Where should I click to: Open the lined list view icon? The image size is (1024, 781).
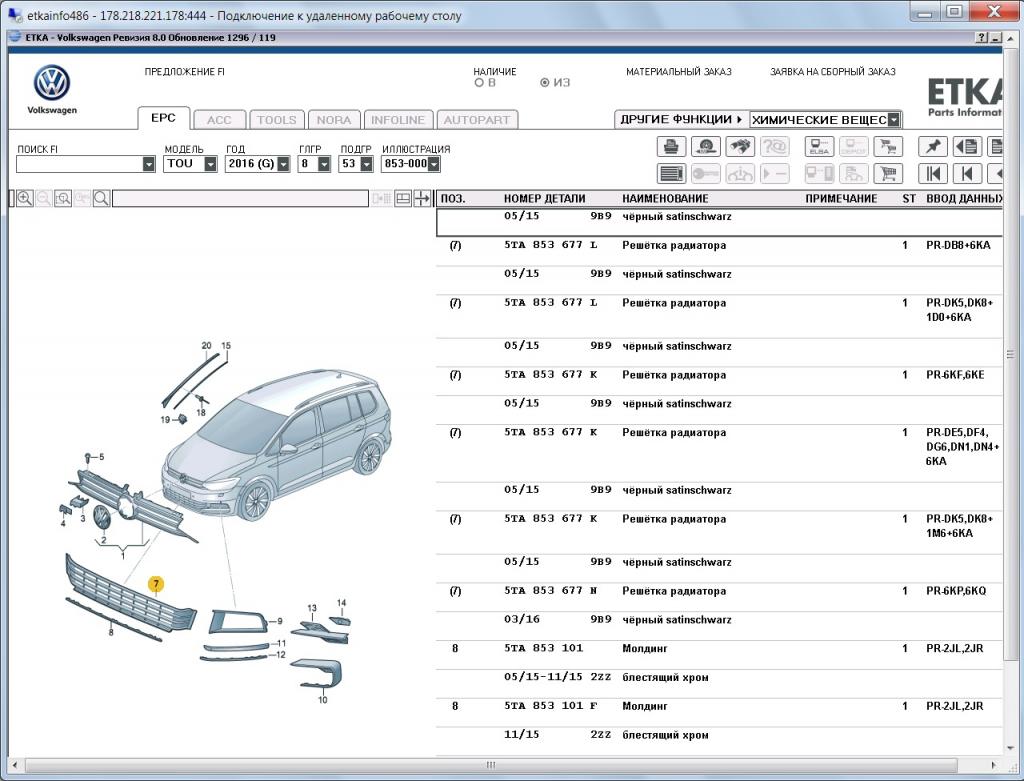pyautogui.click(x=671, y=174)
